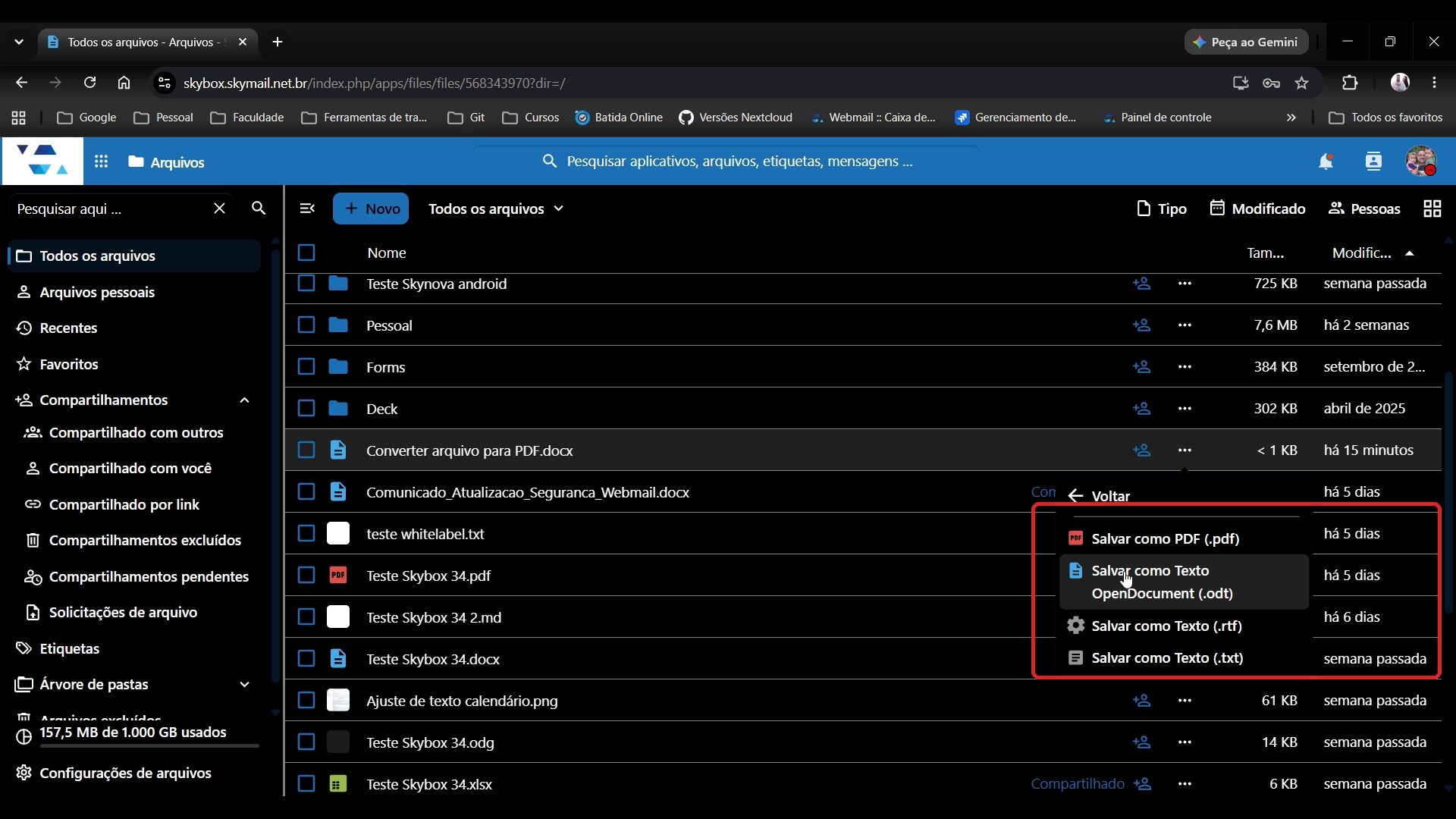The width and height of the screenshot is (1456, 819).
Task: Open actions menu for Converter arquivo para PDF.docx
Action: pyautogui.click(x=1185, y=450)
